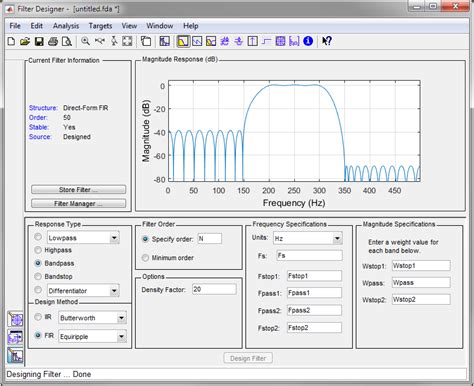Click the Print toolbar icon
Image resolution: width=474 pixels, height=386 pixels.
click(53, 41)
